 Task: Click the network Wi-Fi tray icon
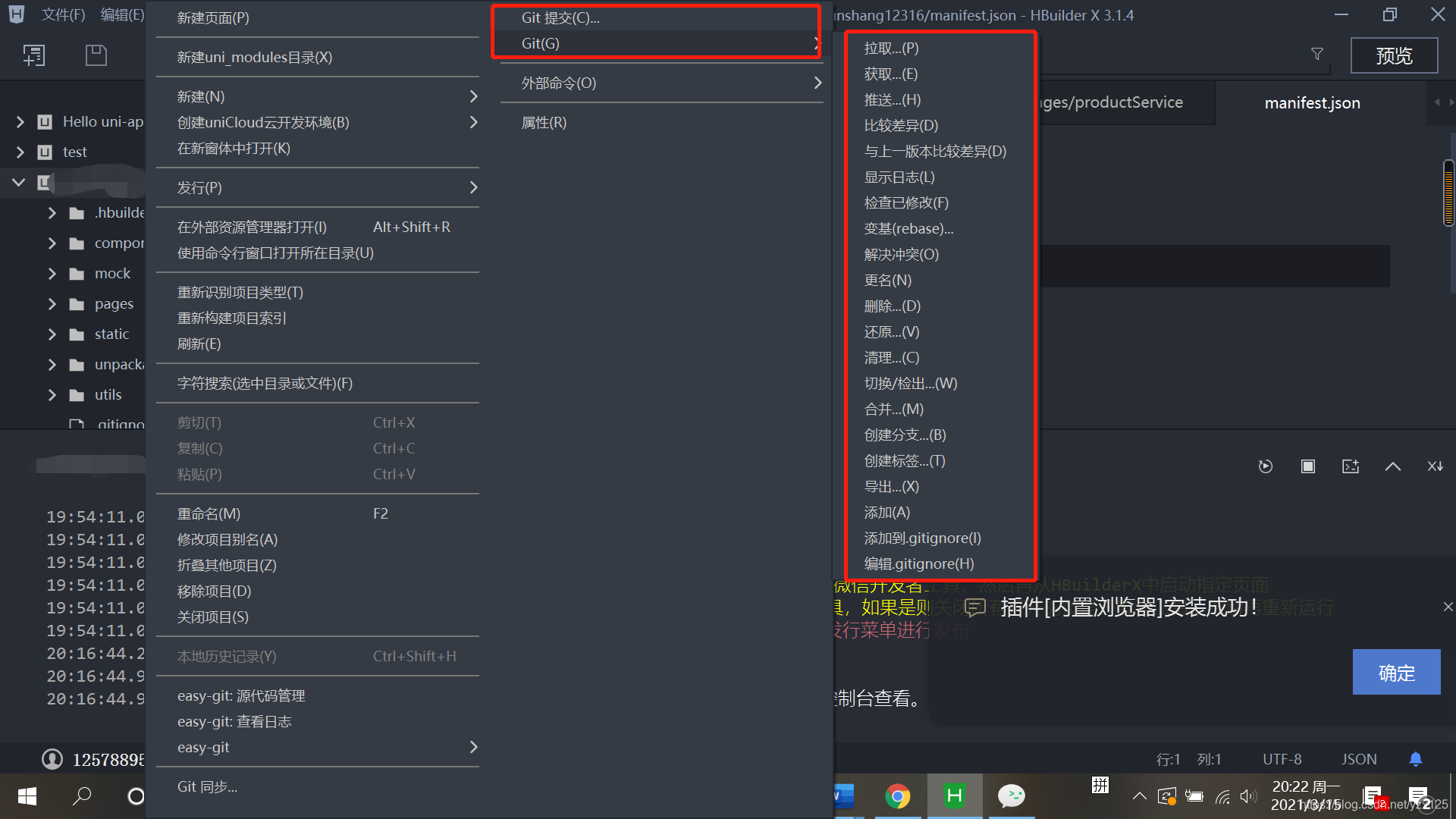click(1222, 796)
